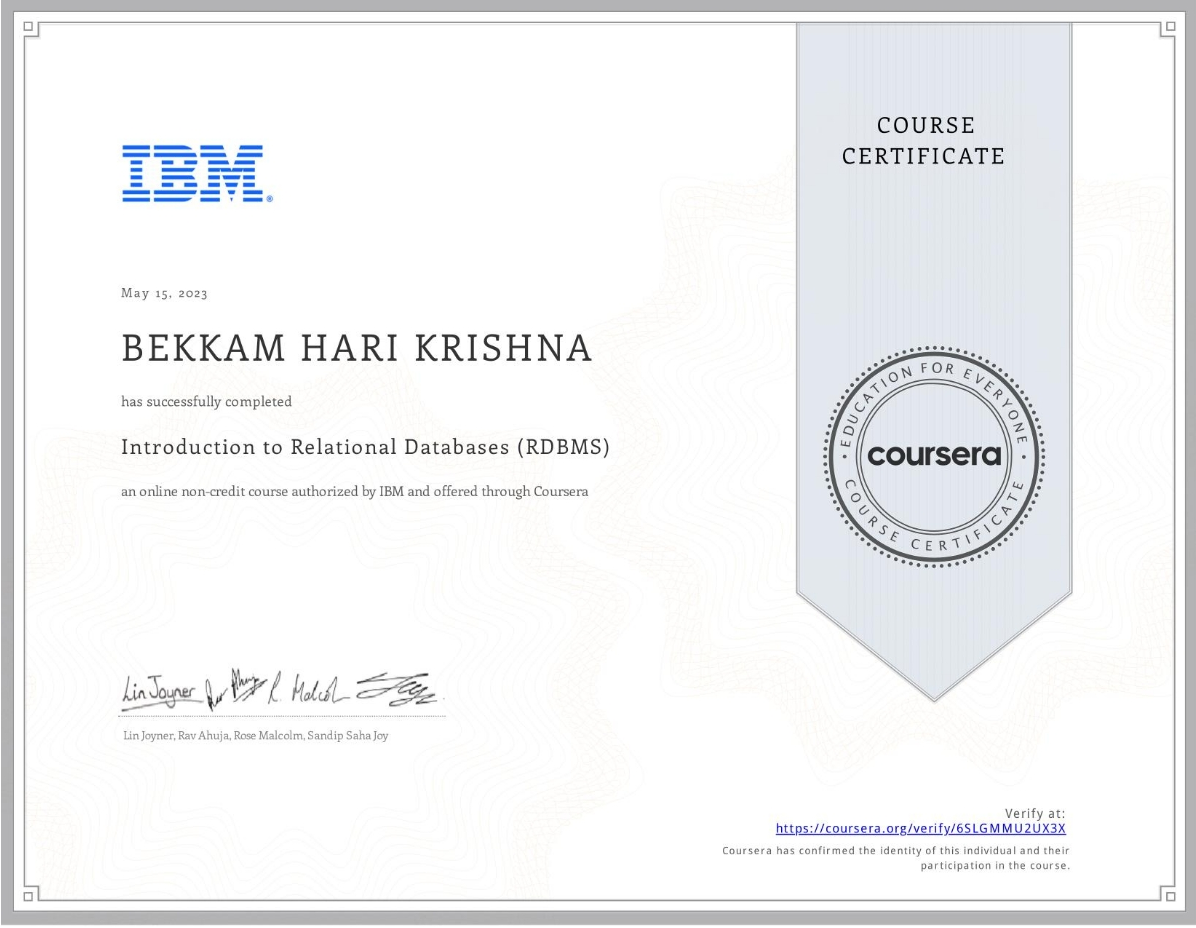The image size is (1196, 928).
Task: Click the R. Malcolm handwritten signature
Action: tap(308, 689)
